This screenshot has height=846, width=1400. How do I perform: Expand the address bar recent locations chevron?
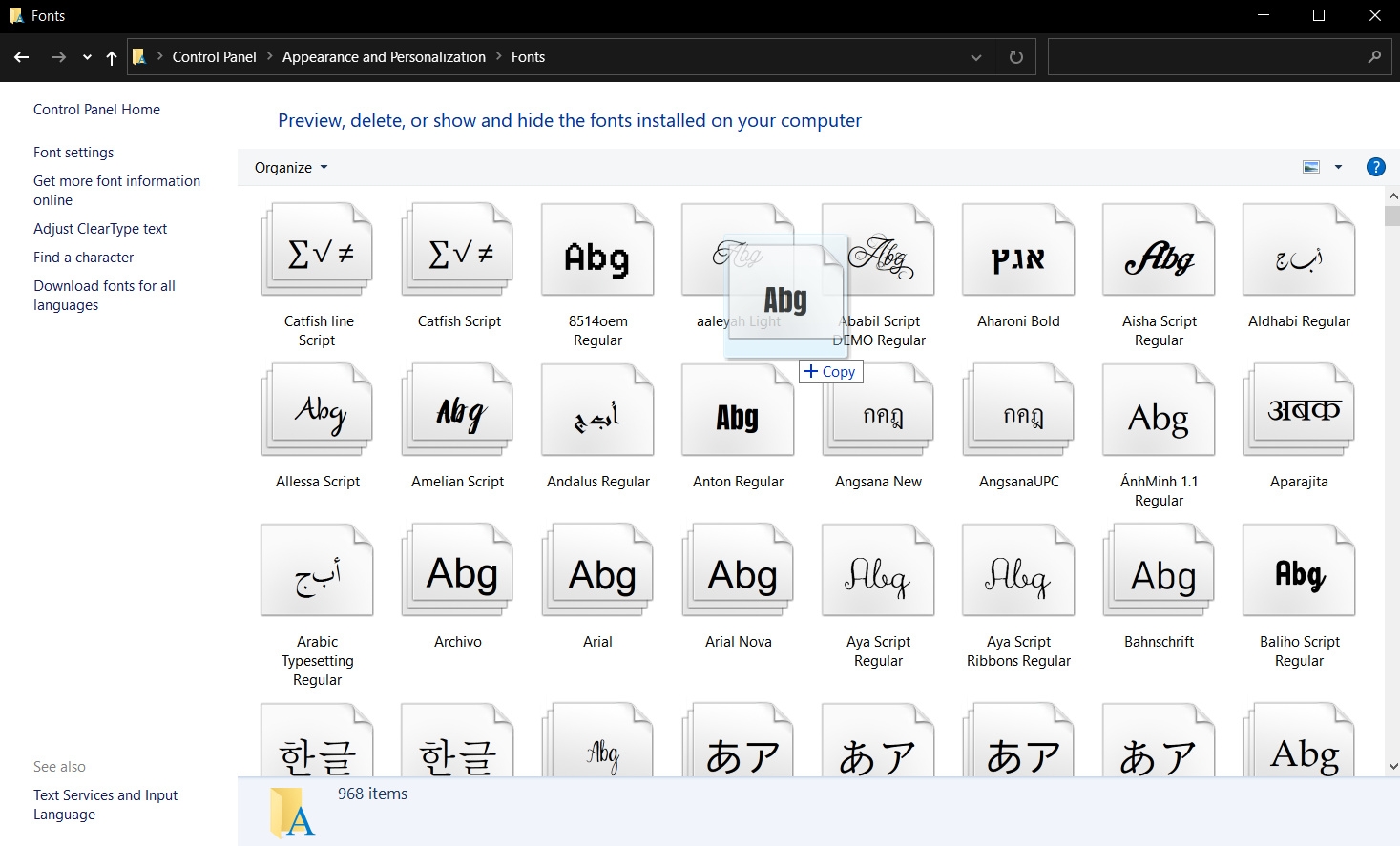[x=976, y=57]
